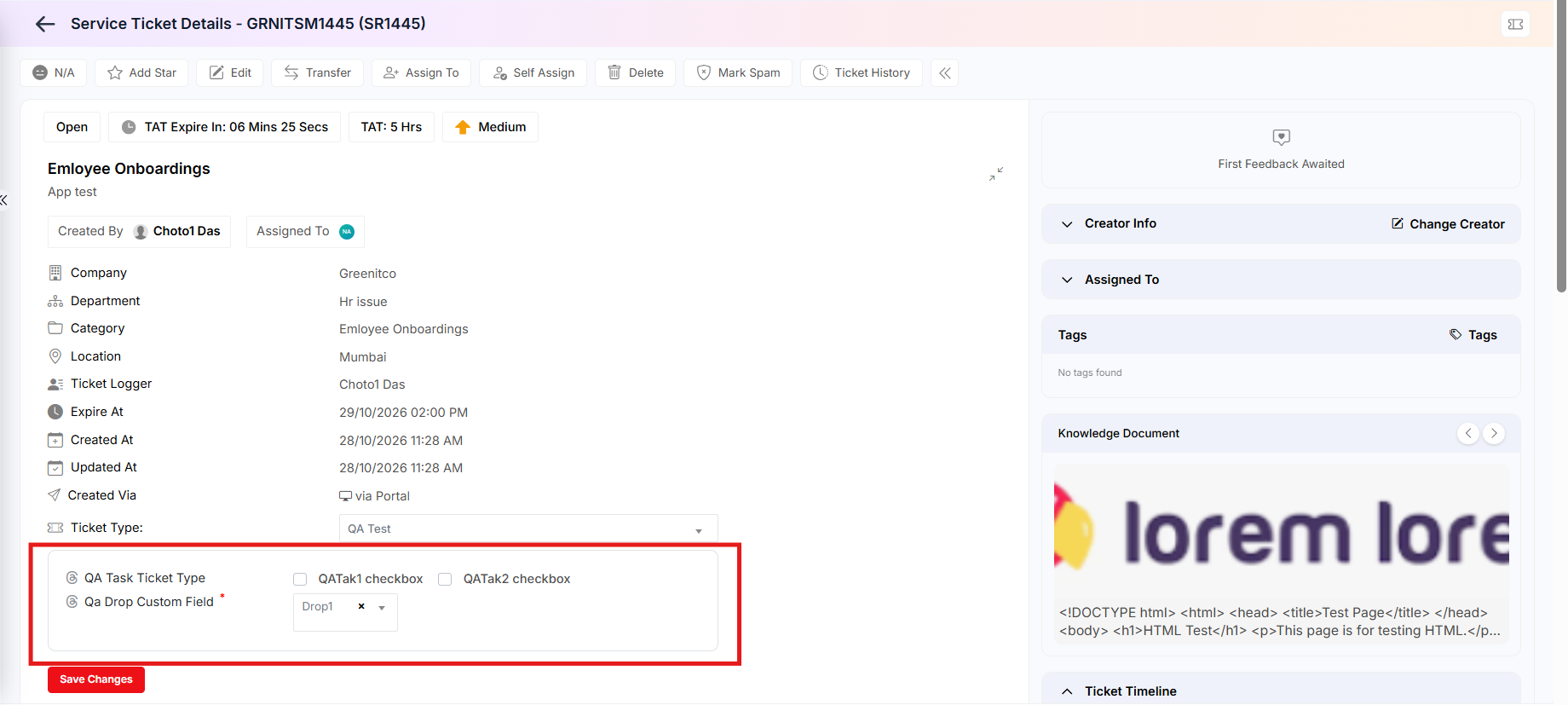
Task: Click Assign To in the toolbar
Action: [421, 72]
